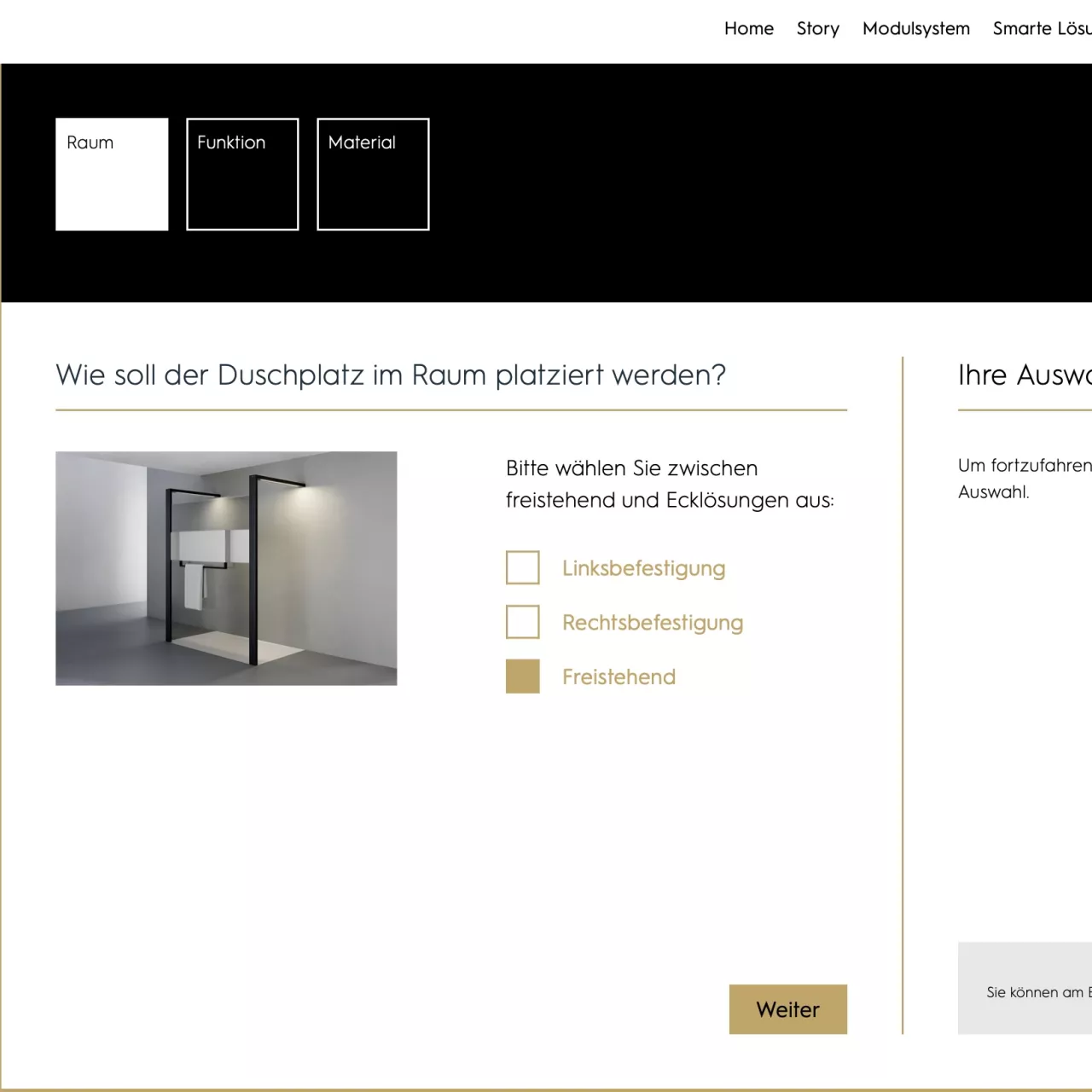Go to the Material step
The image size is (1092, 1092).
(373, 174)
